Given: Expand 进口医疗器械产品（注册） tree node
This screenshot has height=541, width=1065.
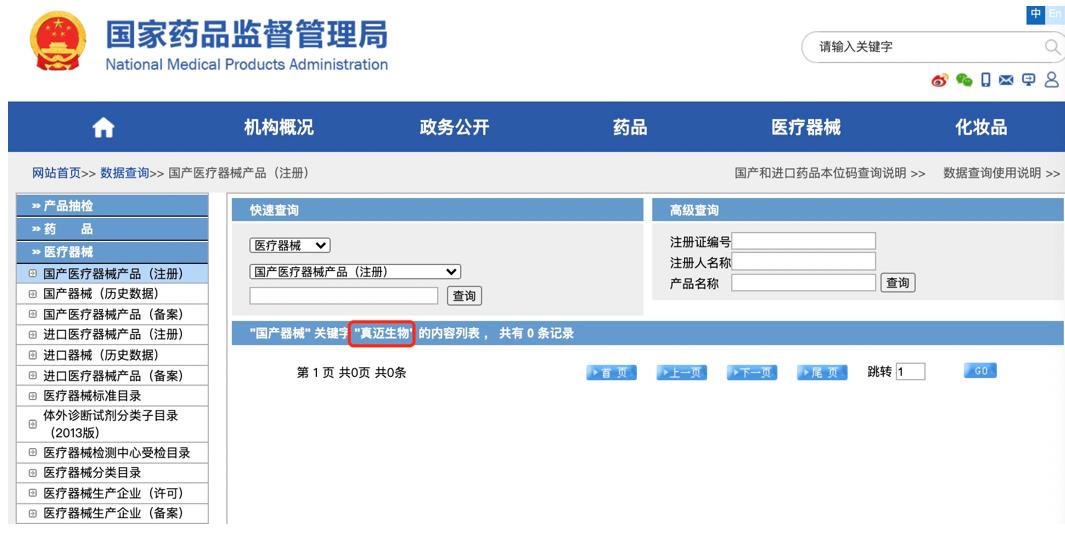Looking at the screenshot, I should coord(33,335).
